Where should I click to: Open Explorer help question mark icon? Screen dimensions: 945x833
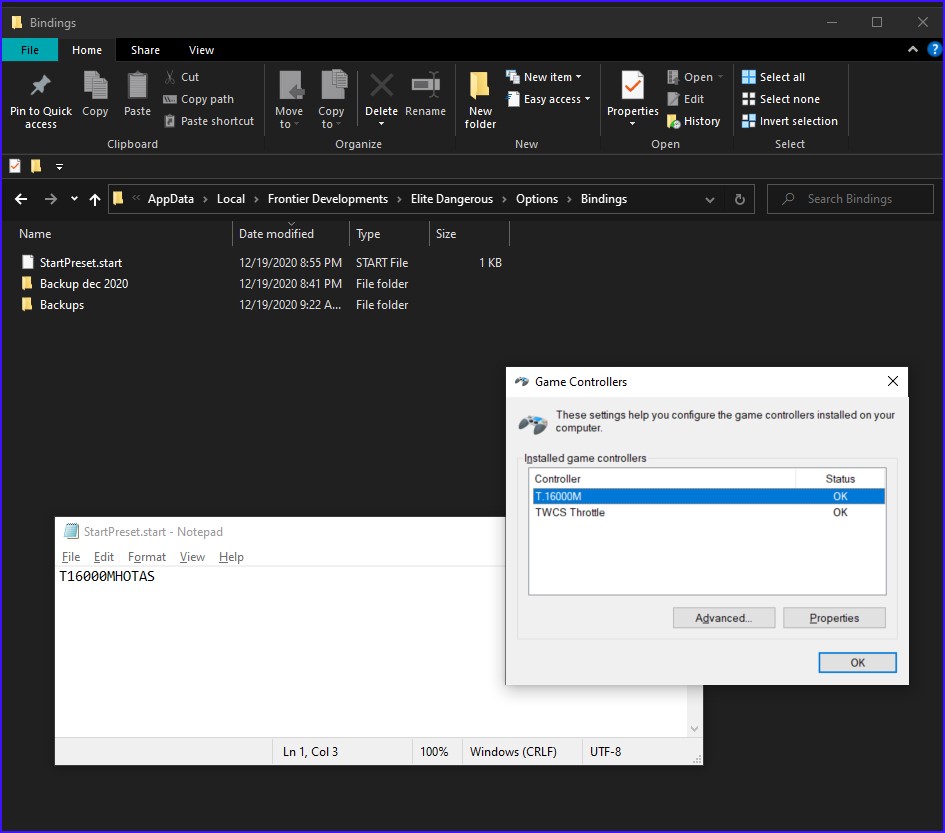[934, 49]
